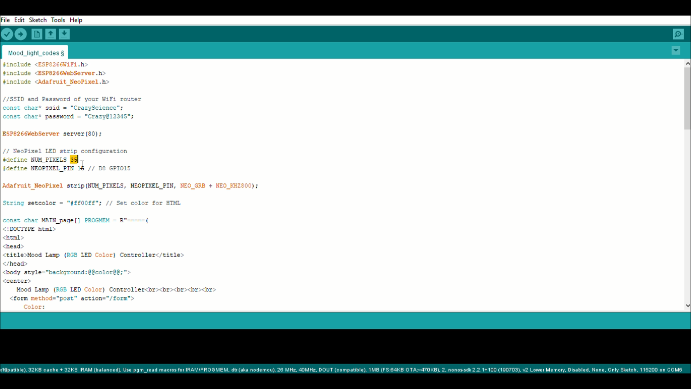The height and width of the screenshot is (389, 691).
Task: Click the Adafruit_NeoPixel strip declaration line
Action: click(x=130, y=185)
